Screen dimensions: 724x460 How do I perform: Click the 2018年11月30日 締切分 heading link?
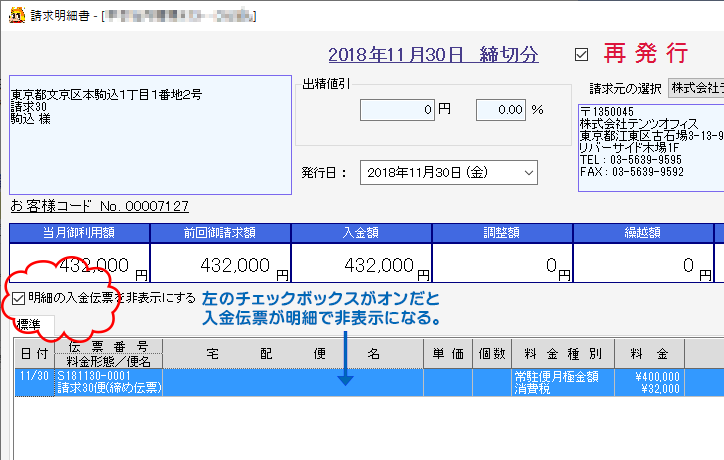pyautogui.click(x=433, y=54)
